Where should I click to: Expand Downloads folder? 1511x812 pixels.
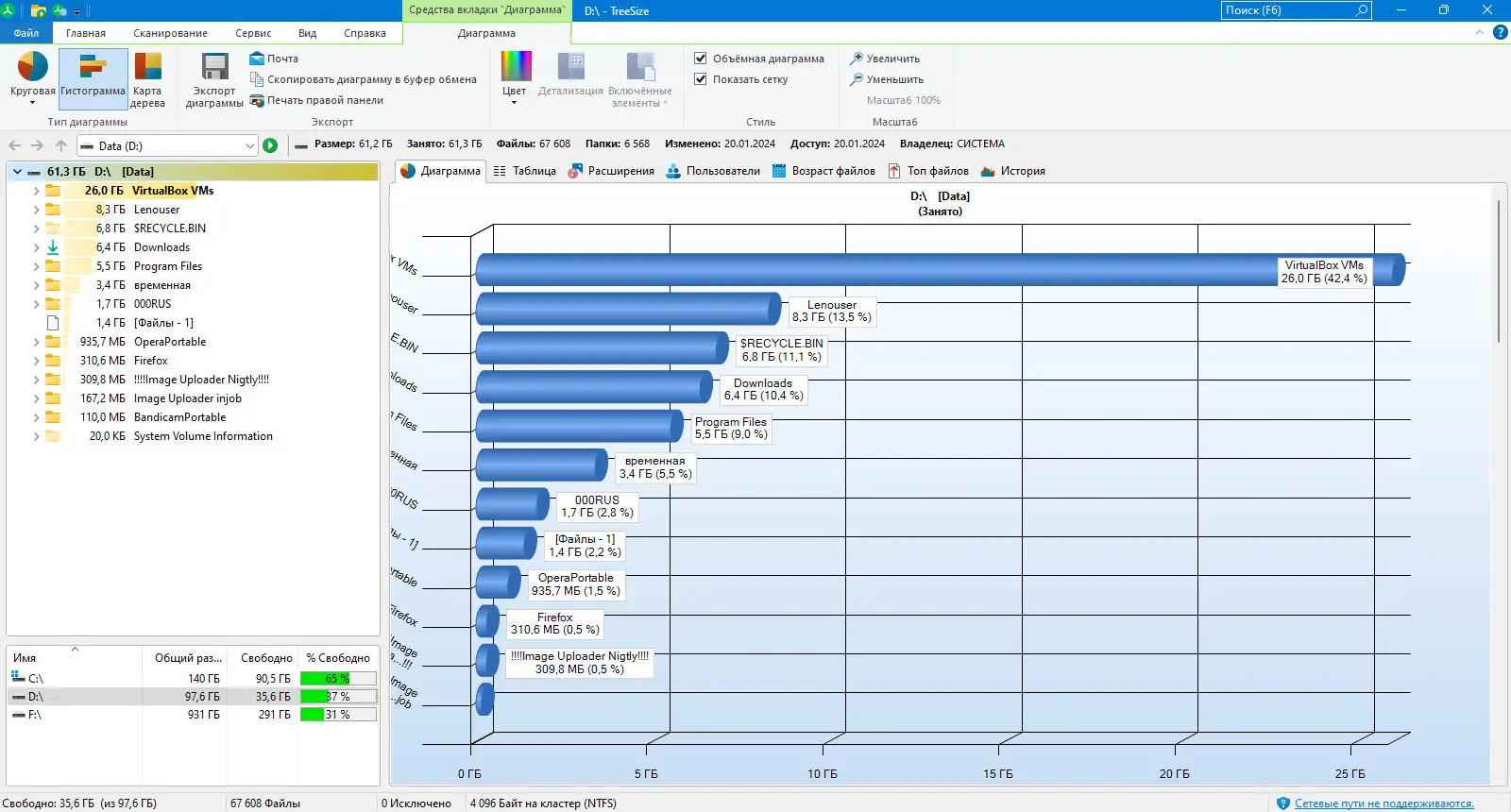pyautogui.click(x=36, y=247)
